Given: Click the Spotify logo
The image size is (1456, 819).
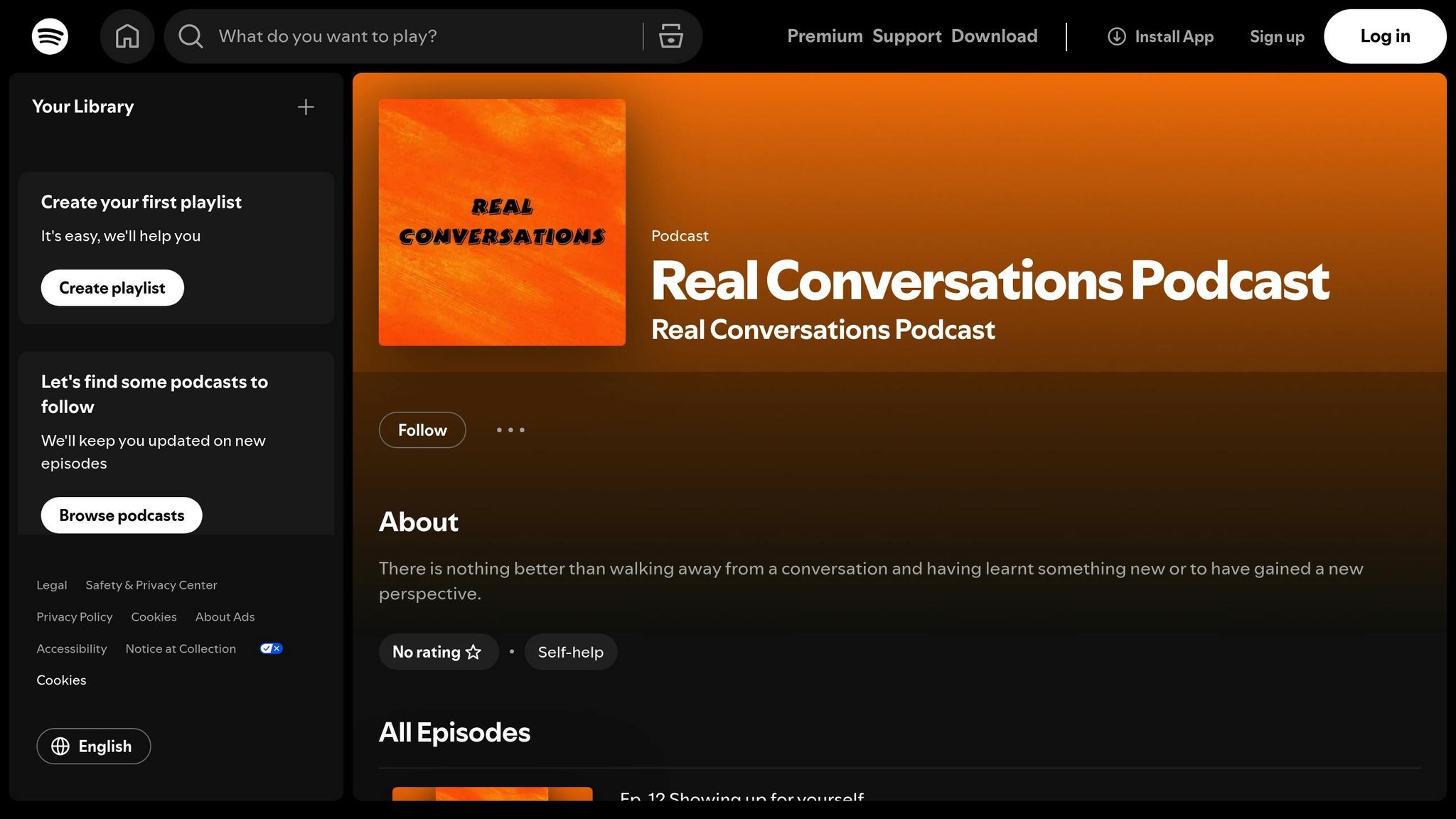Looking at the screenshot, I should [x=49, y=36].
